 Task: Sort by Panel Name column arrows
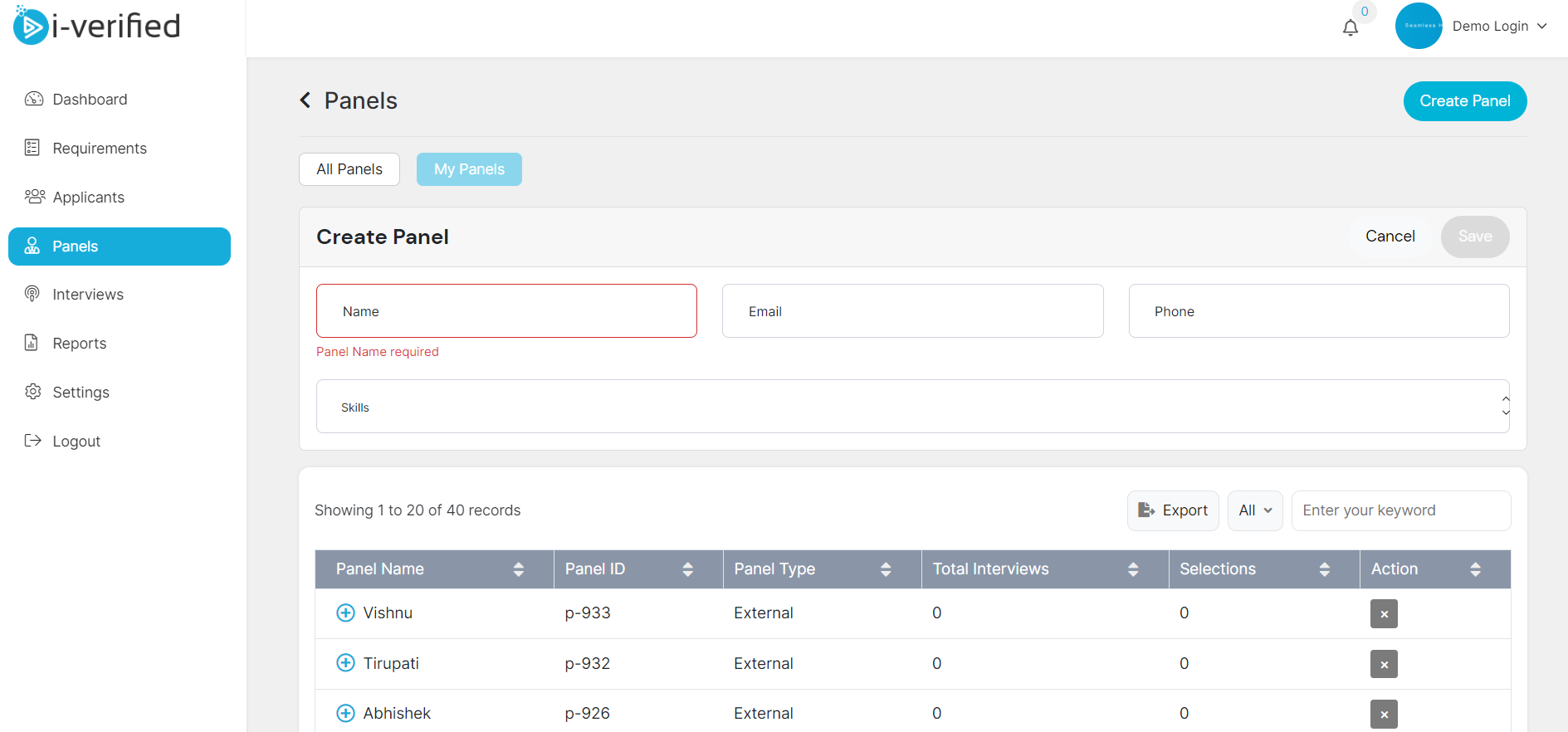(x=518, y=569)
